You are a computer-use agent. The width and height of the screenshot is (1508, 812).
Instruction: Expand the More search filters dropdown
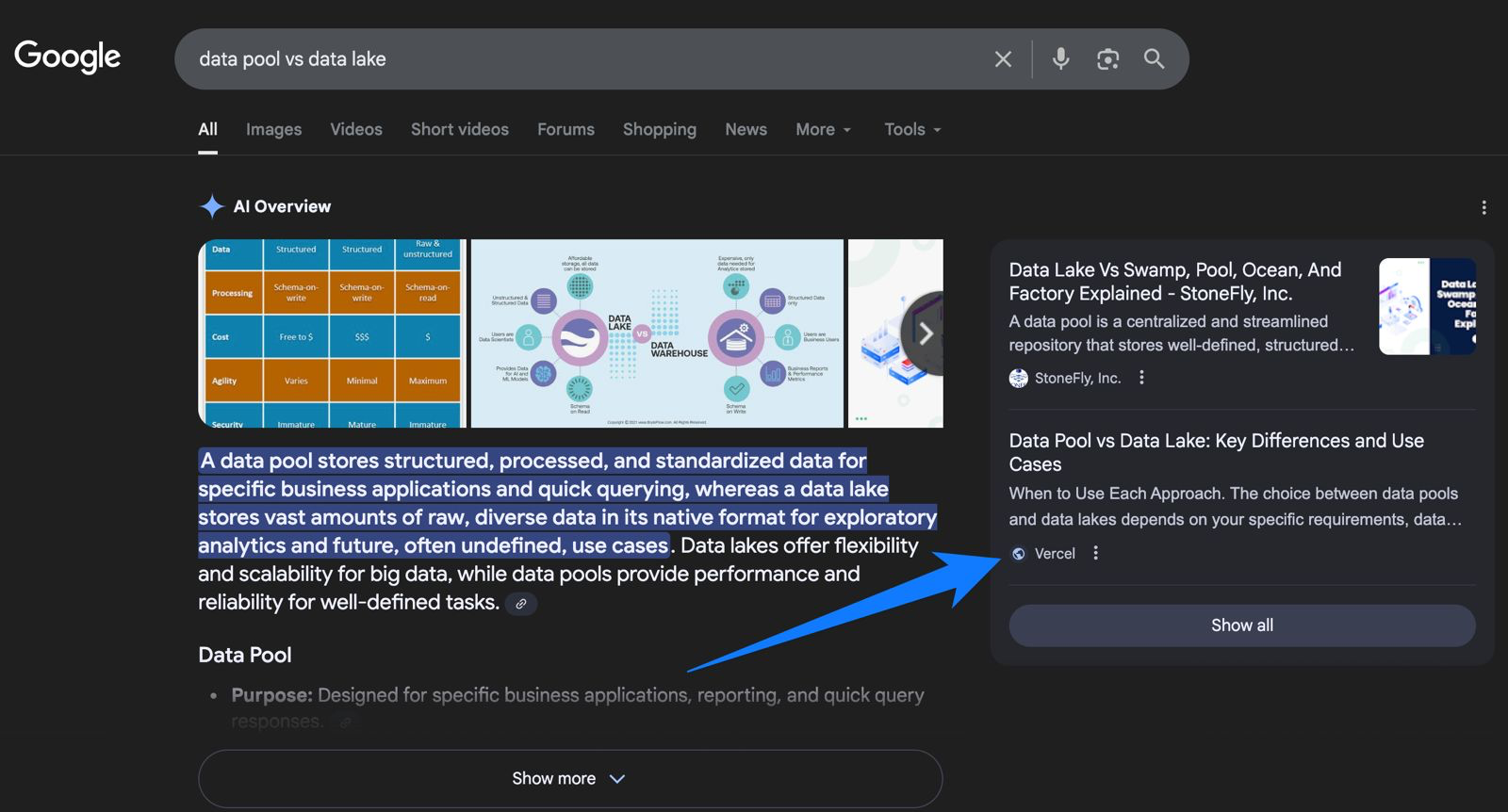click(823, 130)
